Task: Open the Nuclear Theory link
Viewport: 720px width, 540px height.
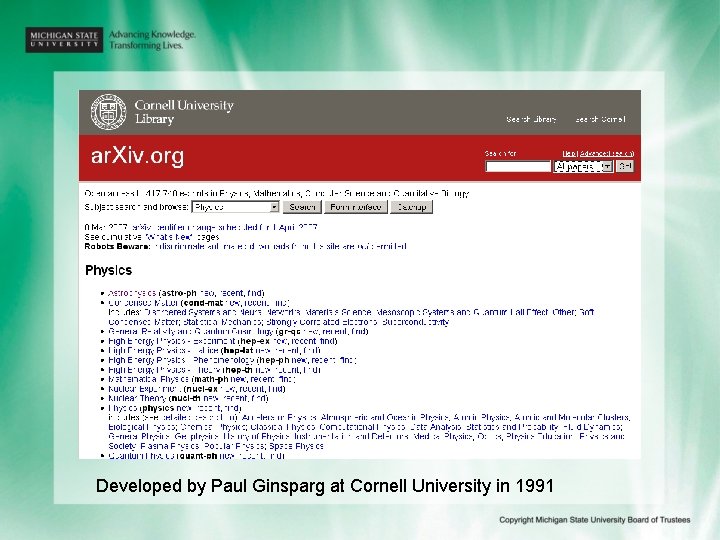Action: (x=137, y=399)
